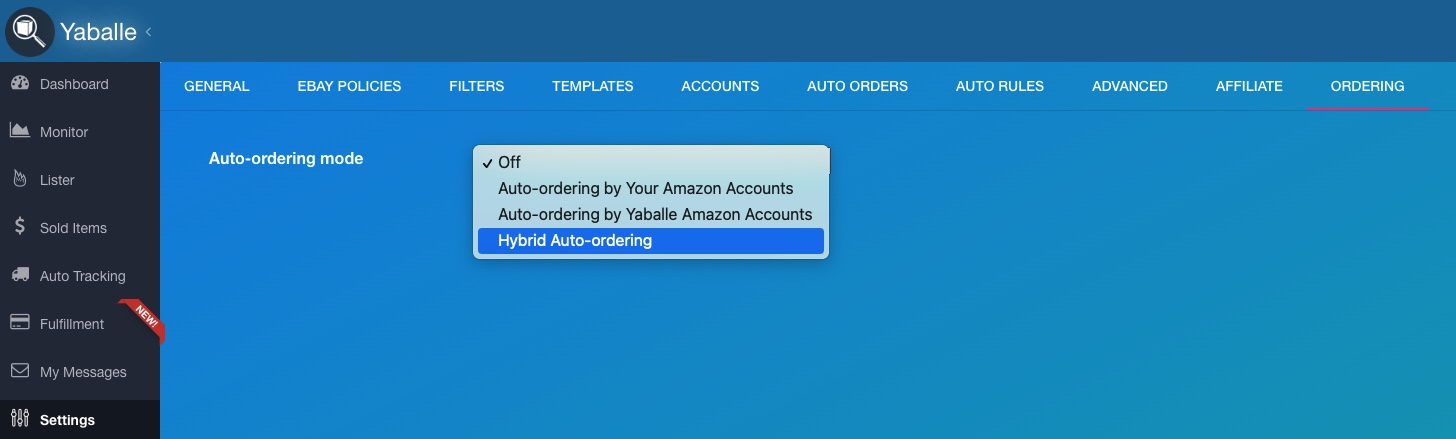Click the Lister flame icon

click(19, 179)
